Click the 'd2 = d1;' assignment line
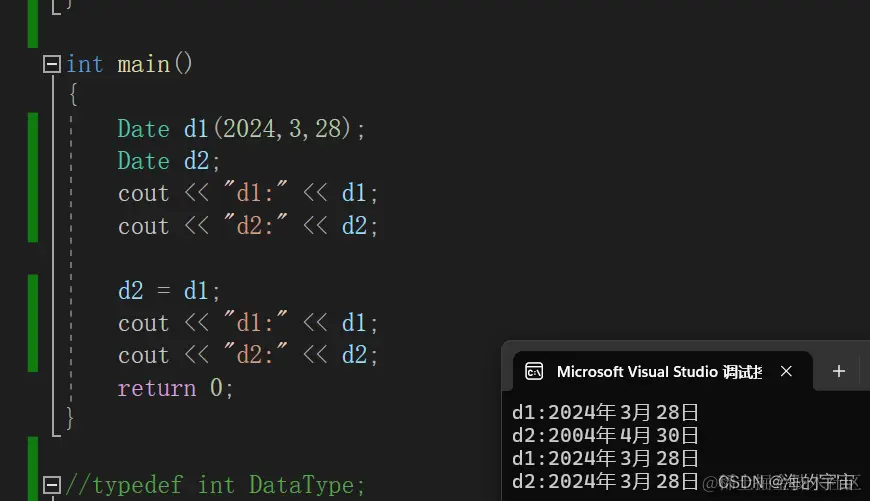Image resolution: width=870 pixels, height=501 pixels. pyautogui.click(x=169, y=291)
